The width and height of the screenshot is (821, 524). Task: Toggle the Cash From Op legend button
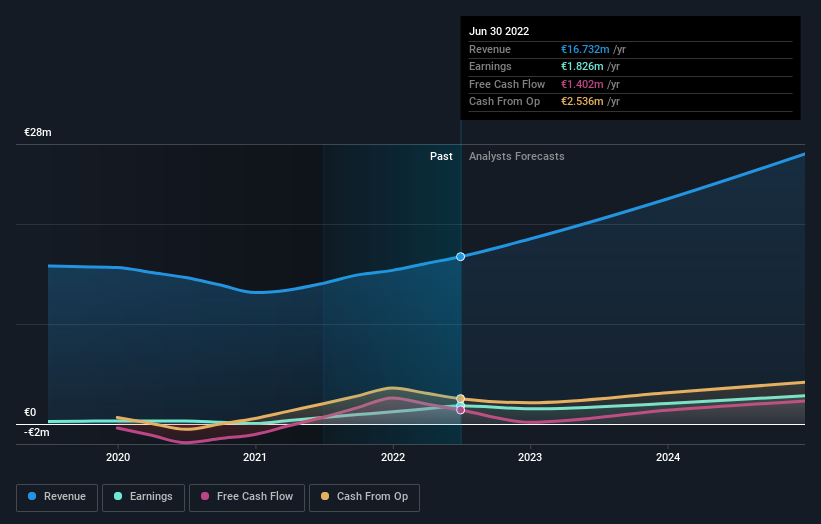tap(364, 497)
